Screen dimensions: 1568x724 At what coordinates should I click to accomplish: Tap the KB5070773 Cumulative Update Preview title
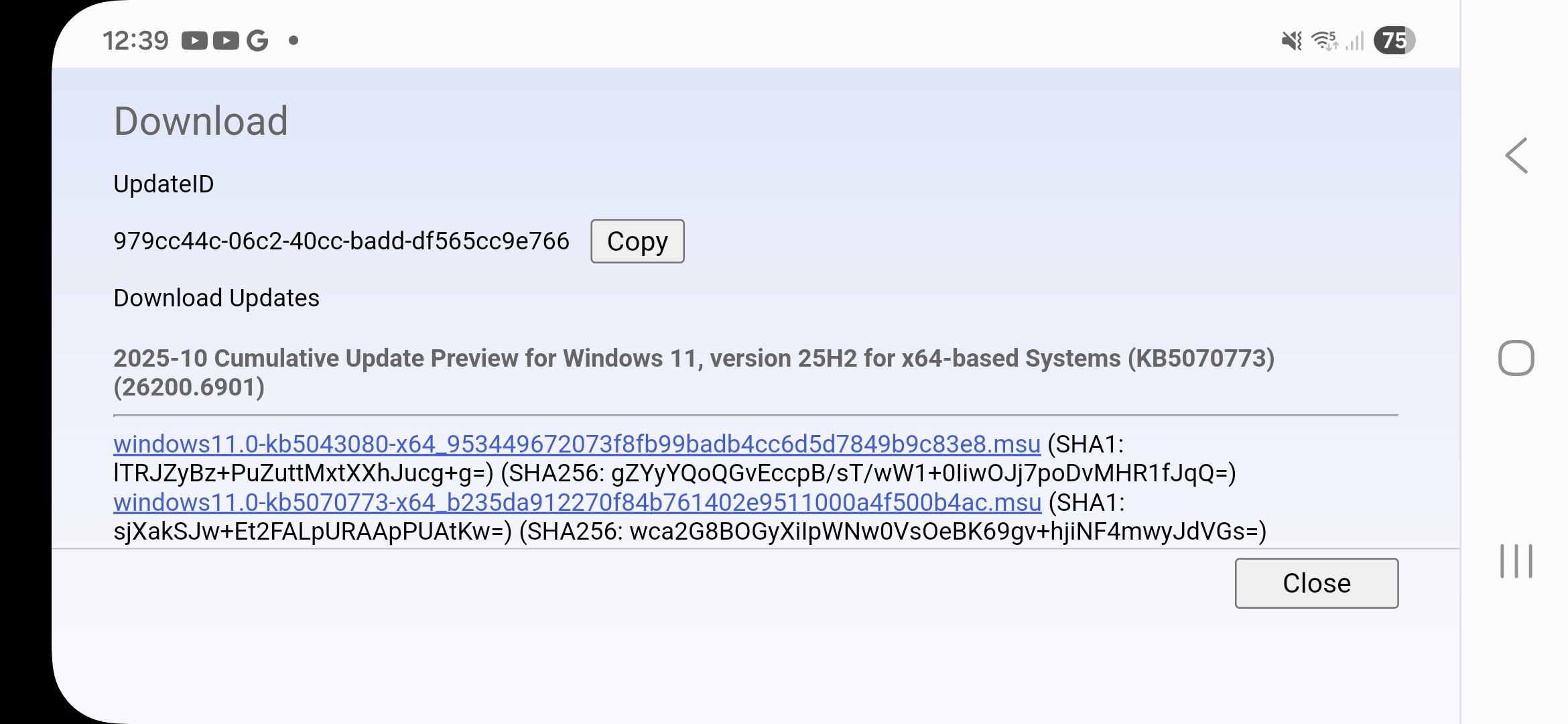pos(694,373)
